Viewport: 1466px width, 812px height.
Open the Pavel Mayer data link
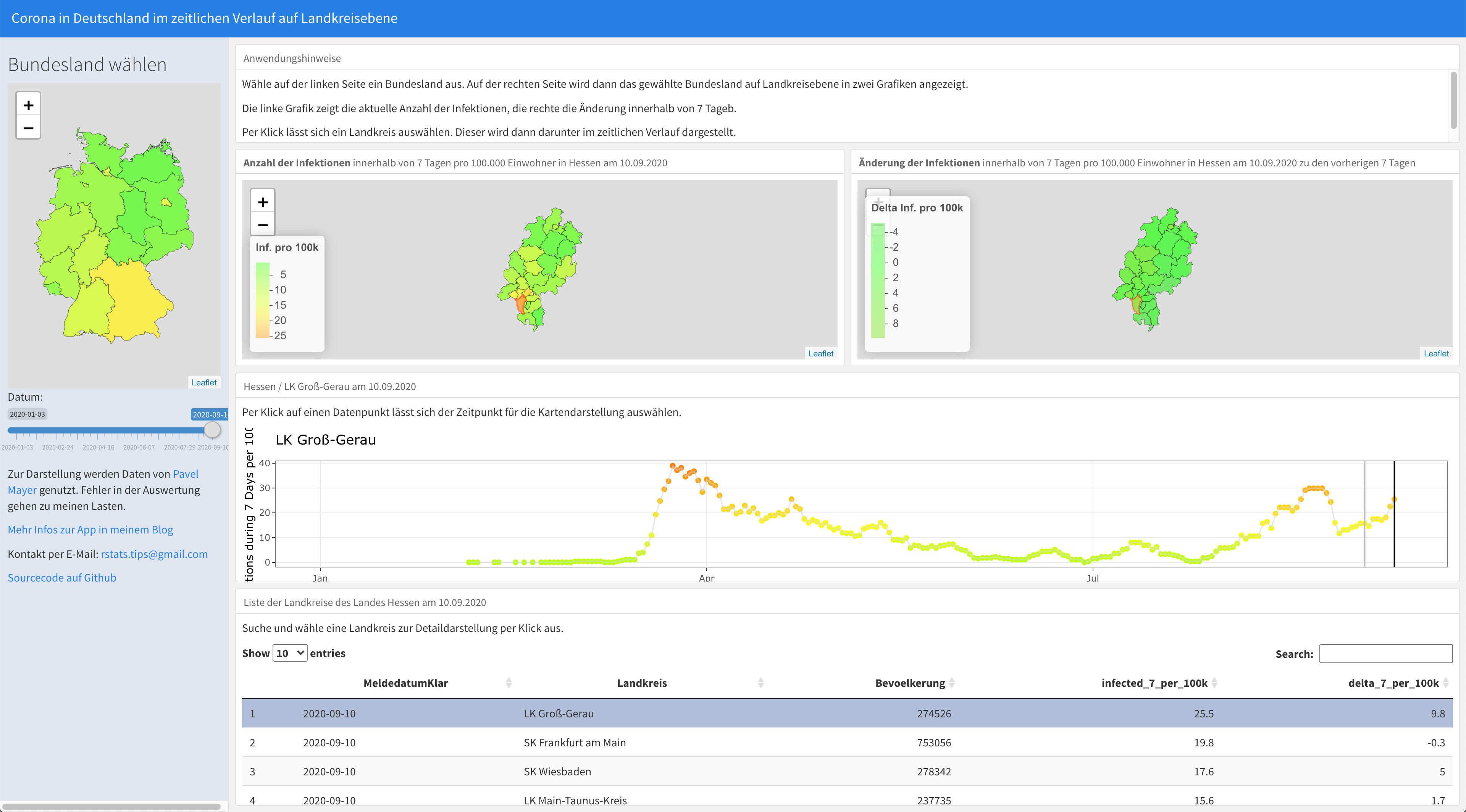[x=185, y=474]
